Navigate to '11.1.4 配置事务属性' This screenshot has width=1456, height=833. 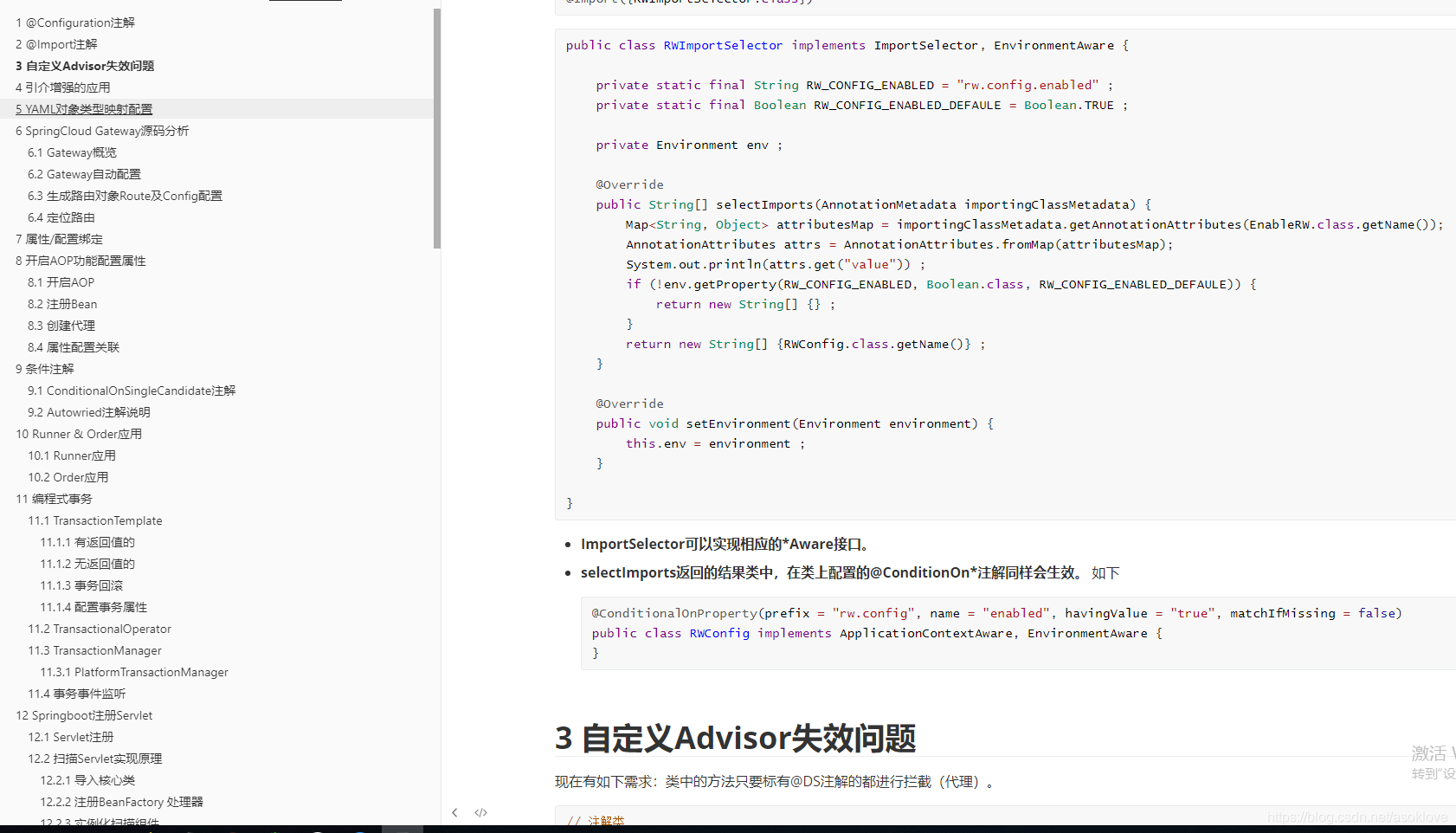pos(93,607)
